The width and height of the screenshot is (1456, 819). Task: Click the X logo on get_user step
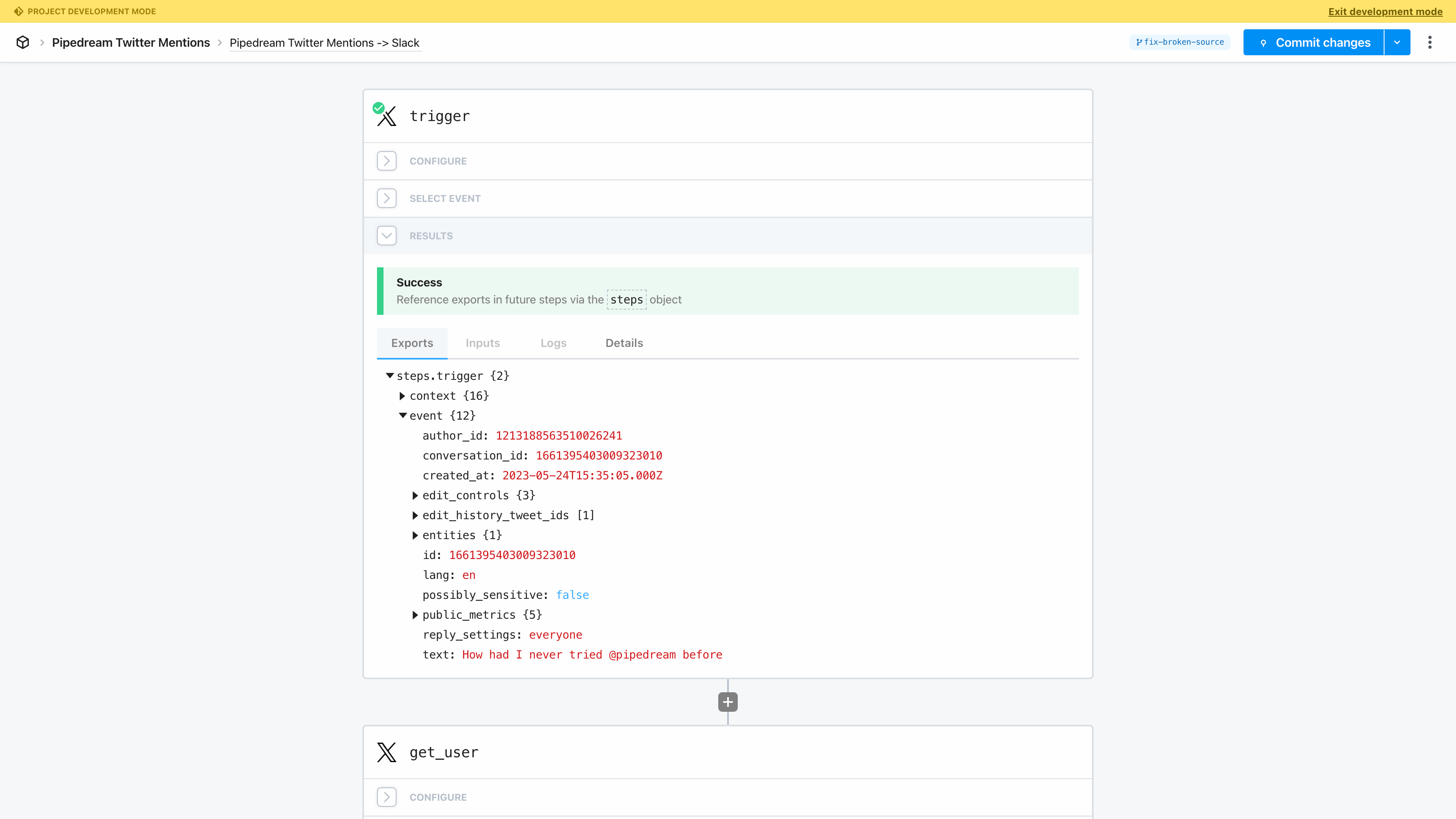coord(387,752)
